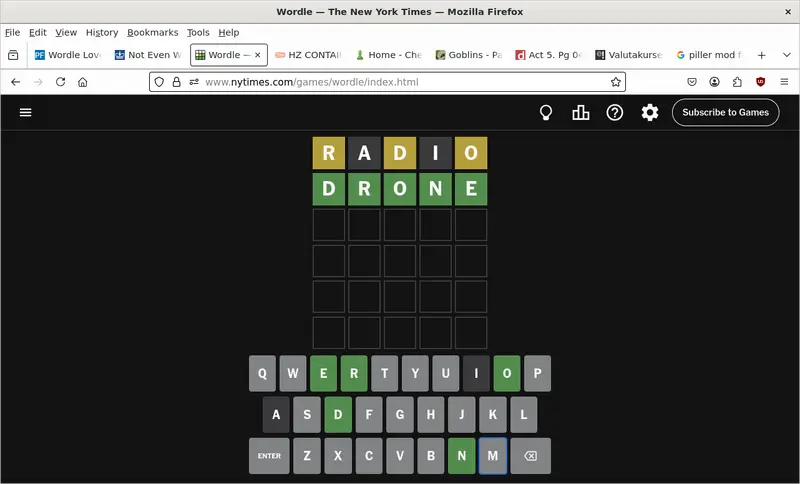Click the backspace key on the Wordle keyboard

pyautogui.click(x=530, y=455)
